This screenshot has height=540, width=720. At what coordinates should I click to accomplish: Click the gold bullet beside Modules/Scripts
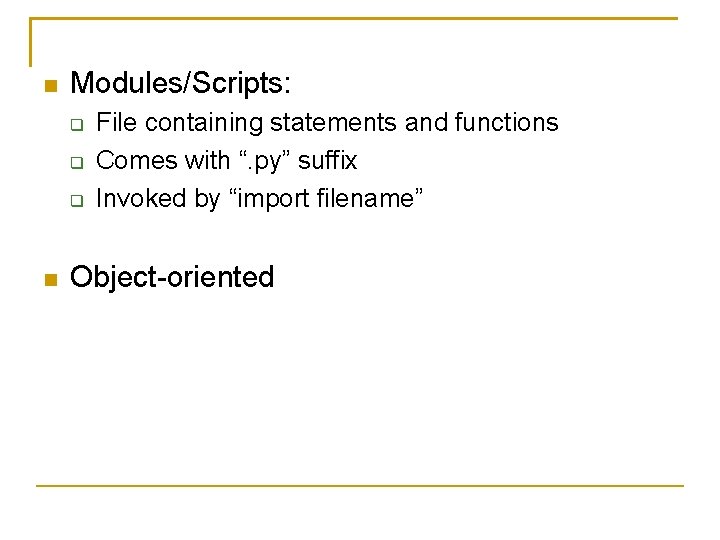click(x=51, y=86)
